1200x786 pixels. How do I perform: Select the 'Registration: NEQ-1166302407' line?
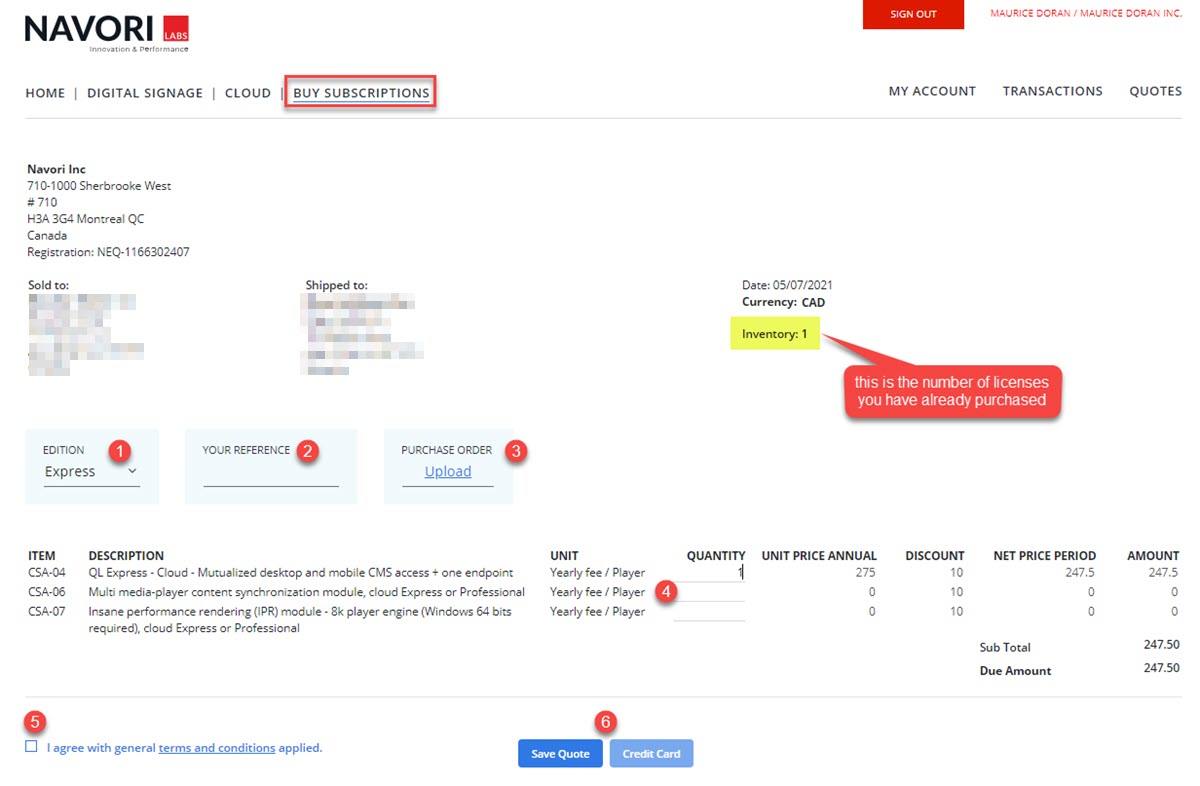click(x=108, y=252)
